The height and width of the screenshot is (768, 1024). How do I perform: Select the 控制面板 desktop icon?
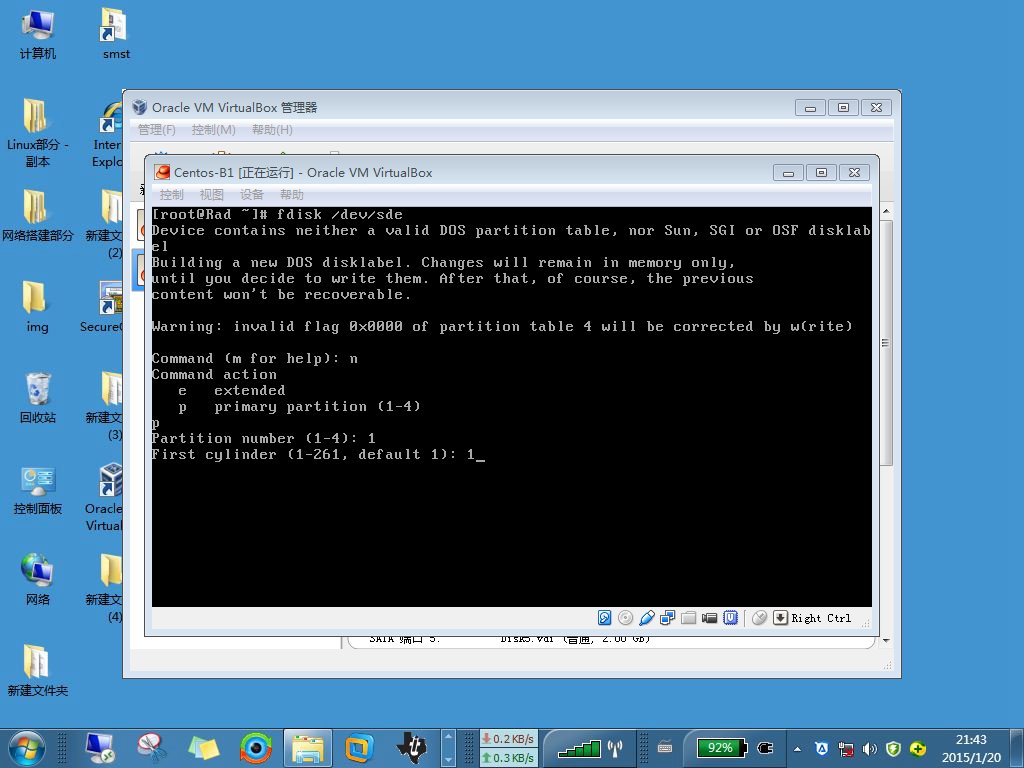click(x=37, y=490)
